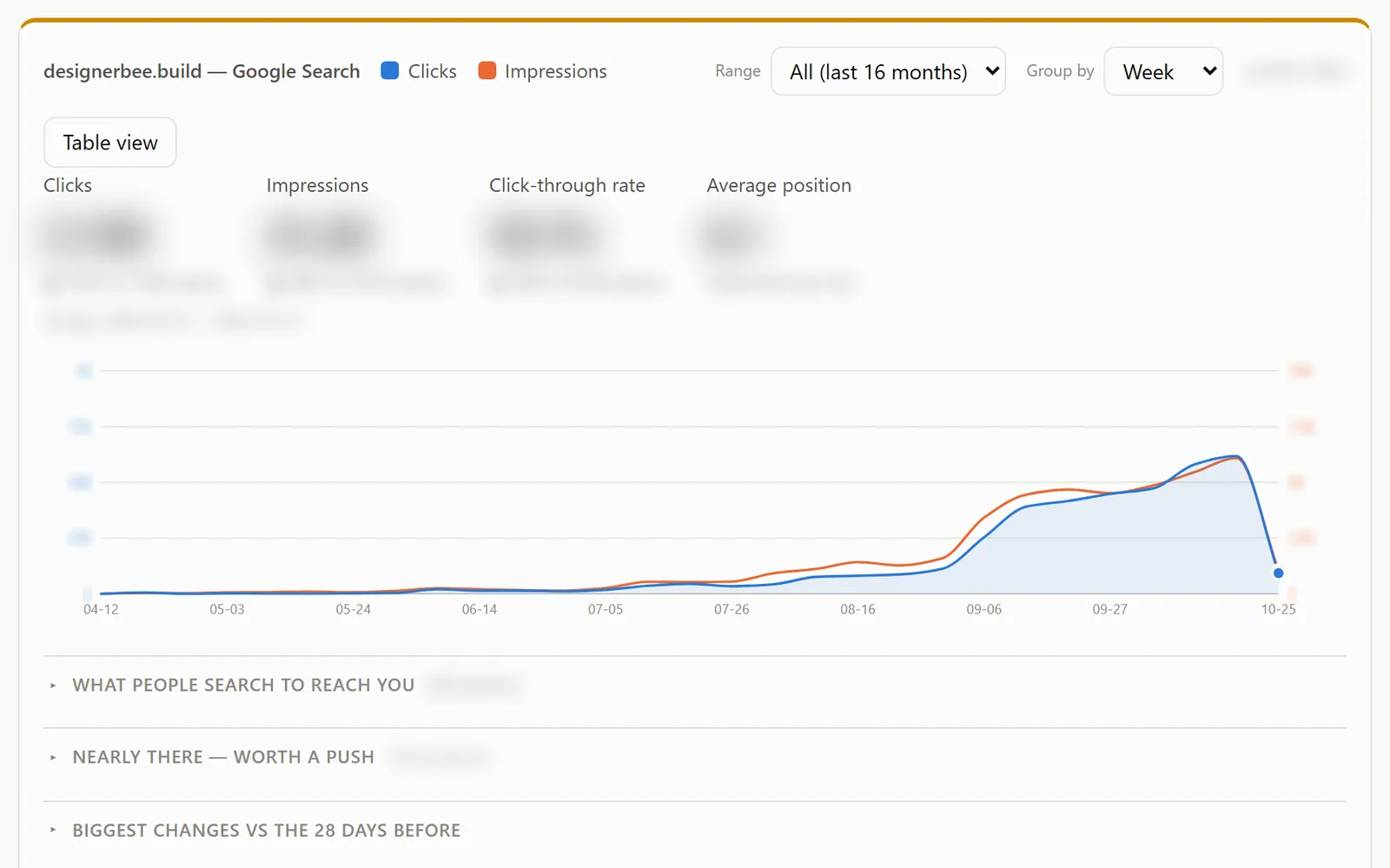
Task: Click the Impressions legend text
Action: (556, 71)
